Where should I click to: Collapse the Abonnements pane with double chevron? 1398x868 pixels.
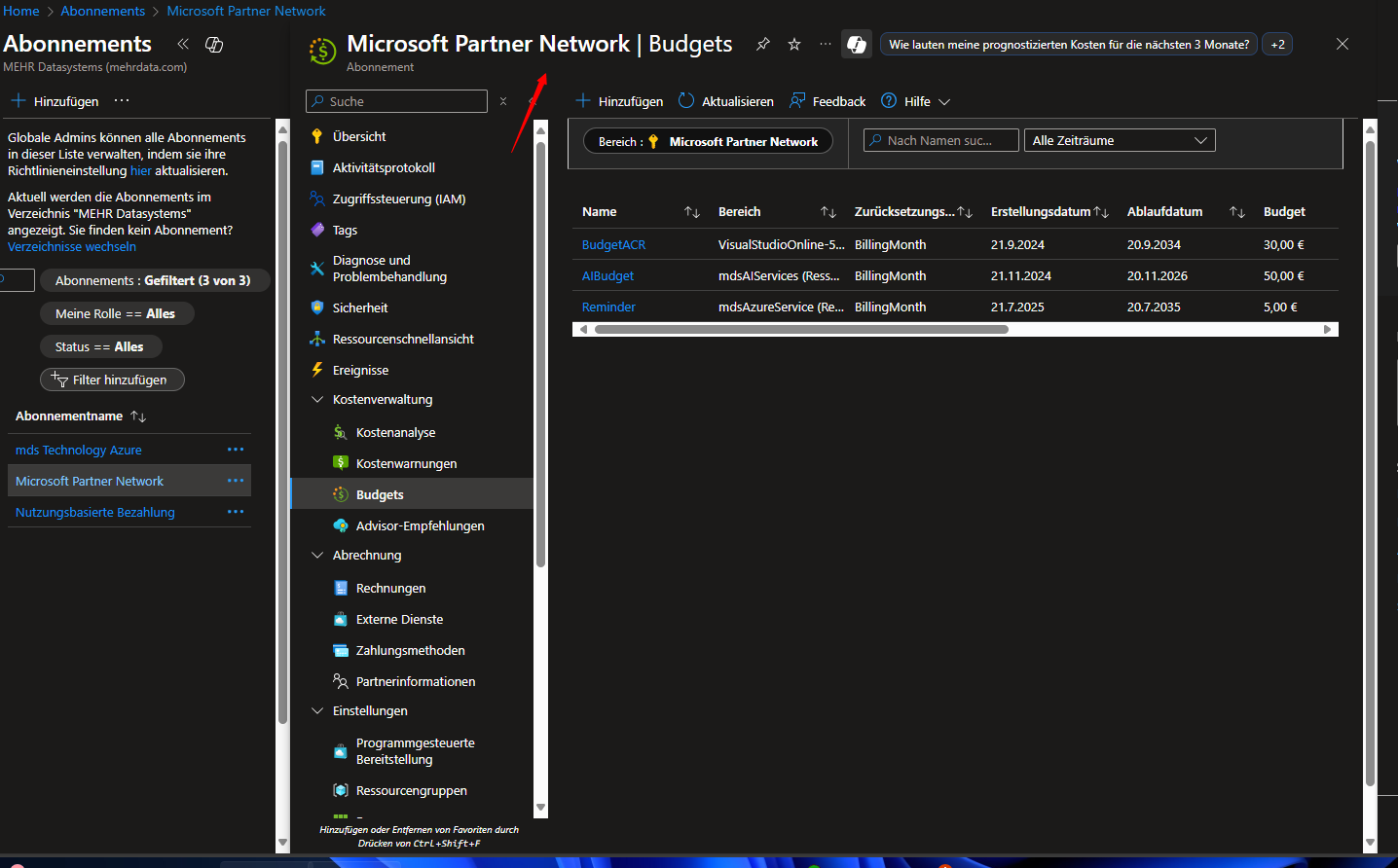pos(183,44)
